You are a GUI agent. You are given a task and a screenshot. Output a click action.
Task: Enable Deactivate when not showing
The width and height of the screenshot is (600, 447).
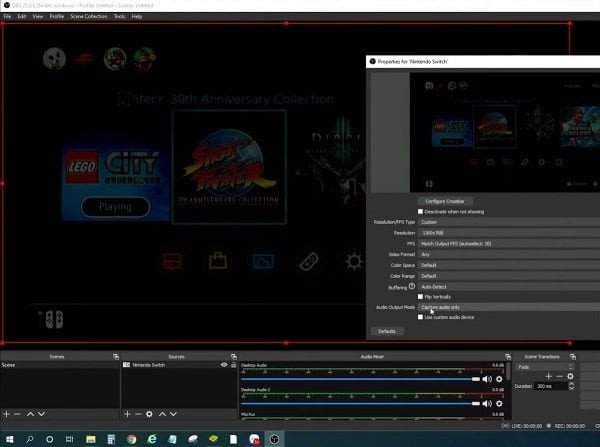tap(421, 212)
